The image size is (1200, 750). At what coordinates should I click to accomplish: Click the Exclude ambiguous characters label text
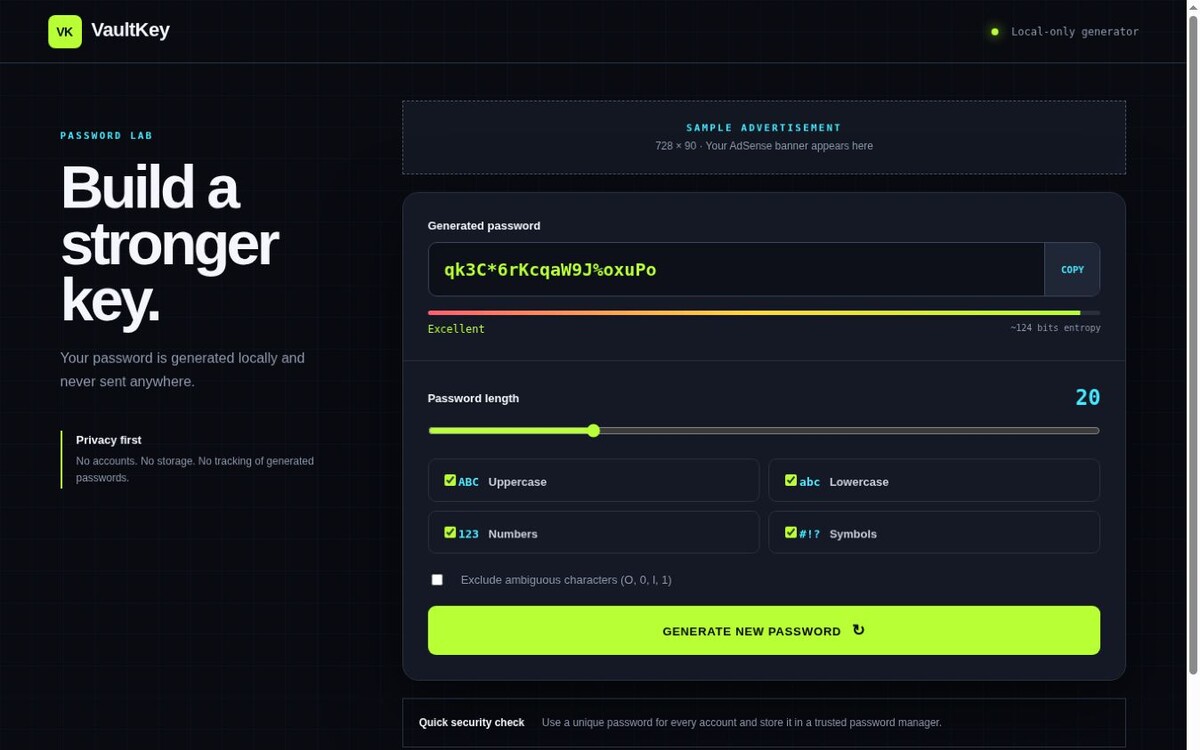coord(566,580)
